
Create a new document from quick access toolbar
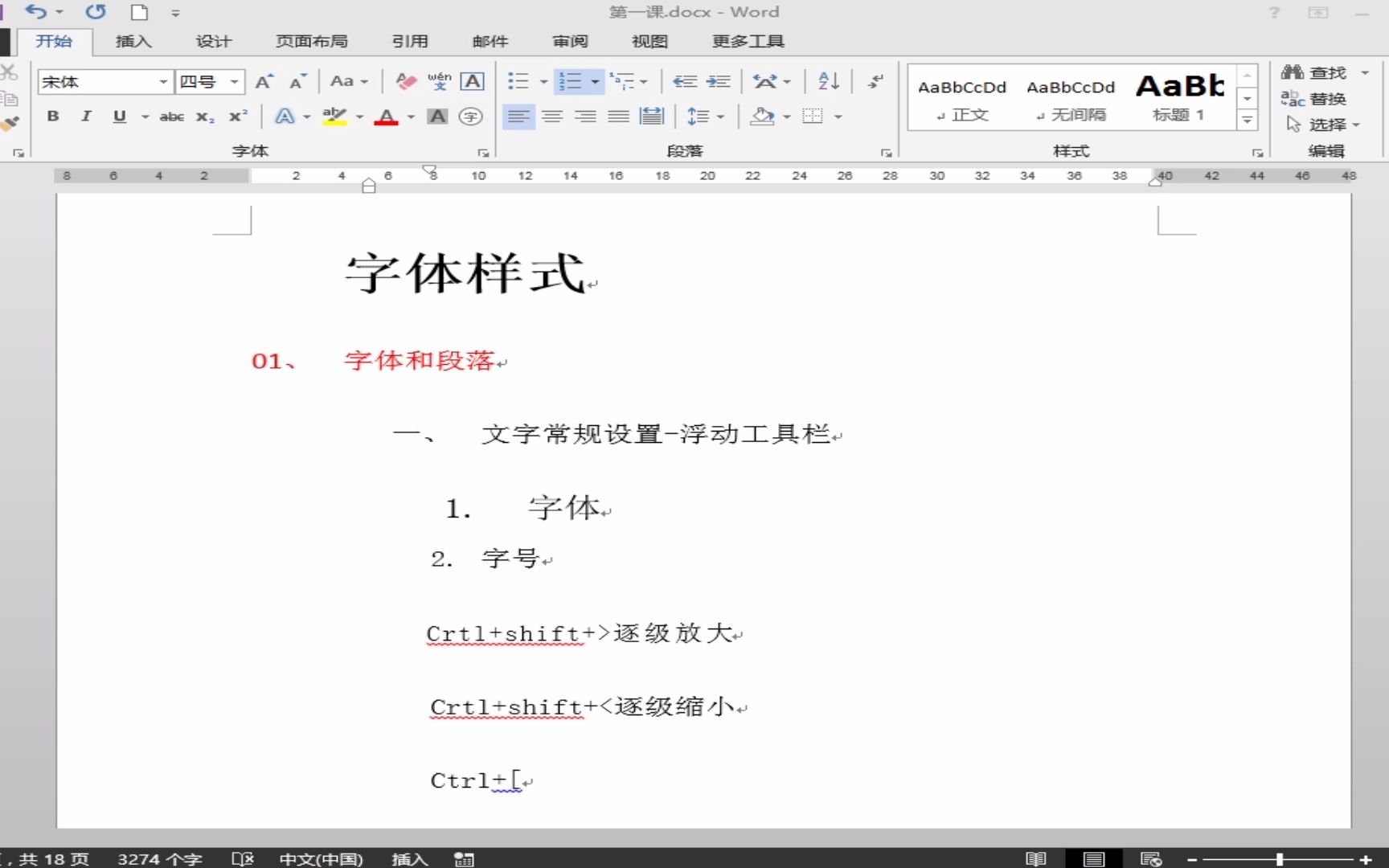(x=140, y=12)
